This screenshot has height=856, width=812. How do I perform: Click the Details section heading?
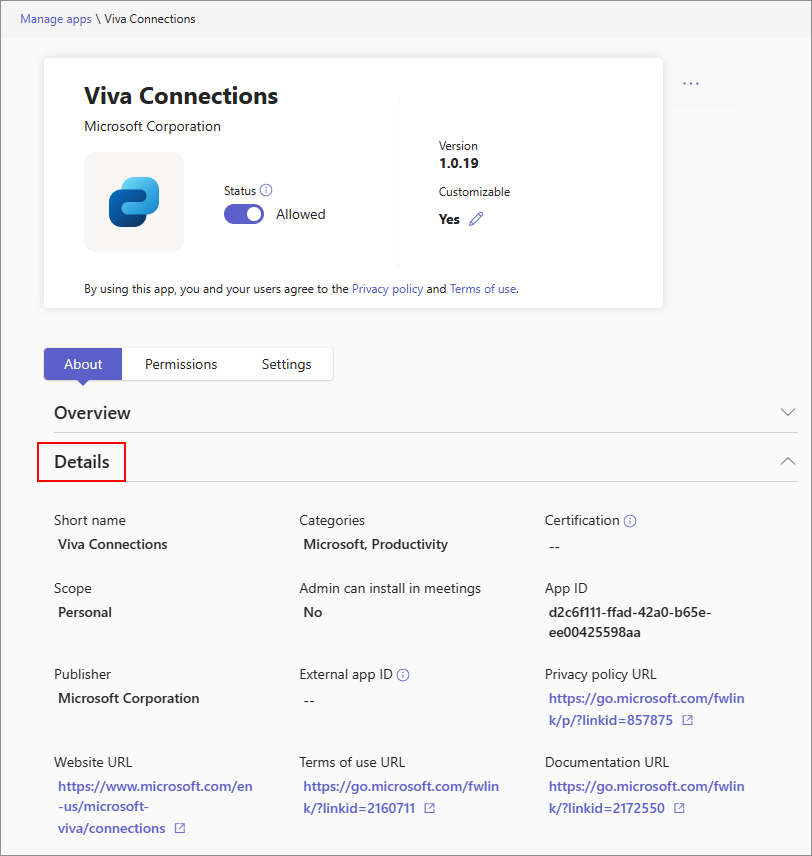pos(82,462)
